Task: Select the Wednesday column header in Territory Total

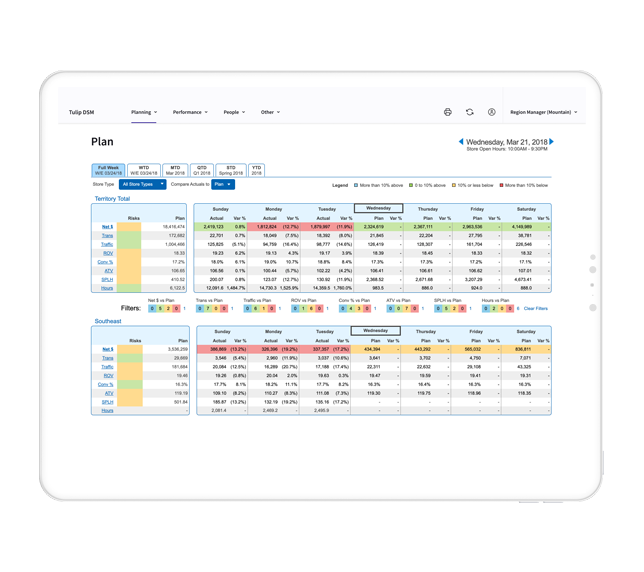Action: pyautogui.click(x=379, y=208)
